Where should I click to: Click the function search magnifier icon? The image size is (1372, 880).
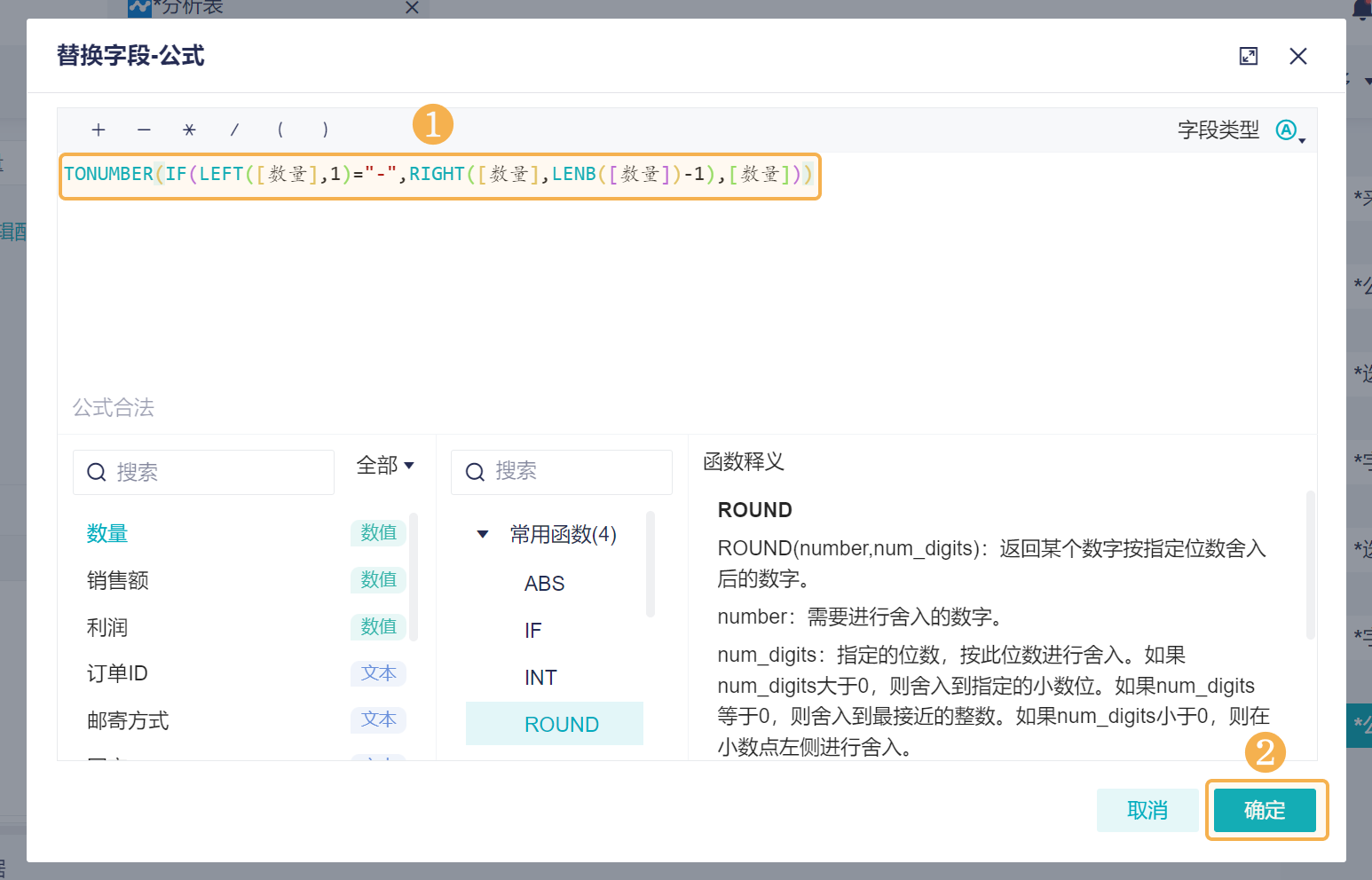475,472
